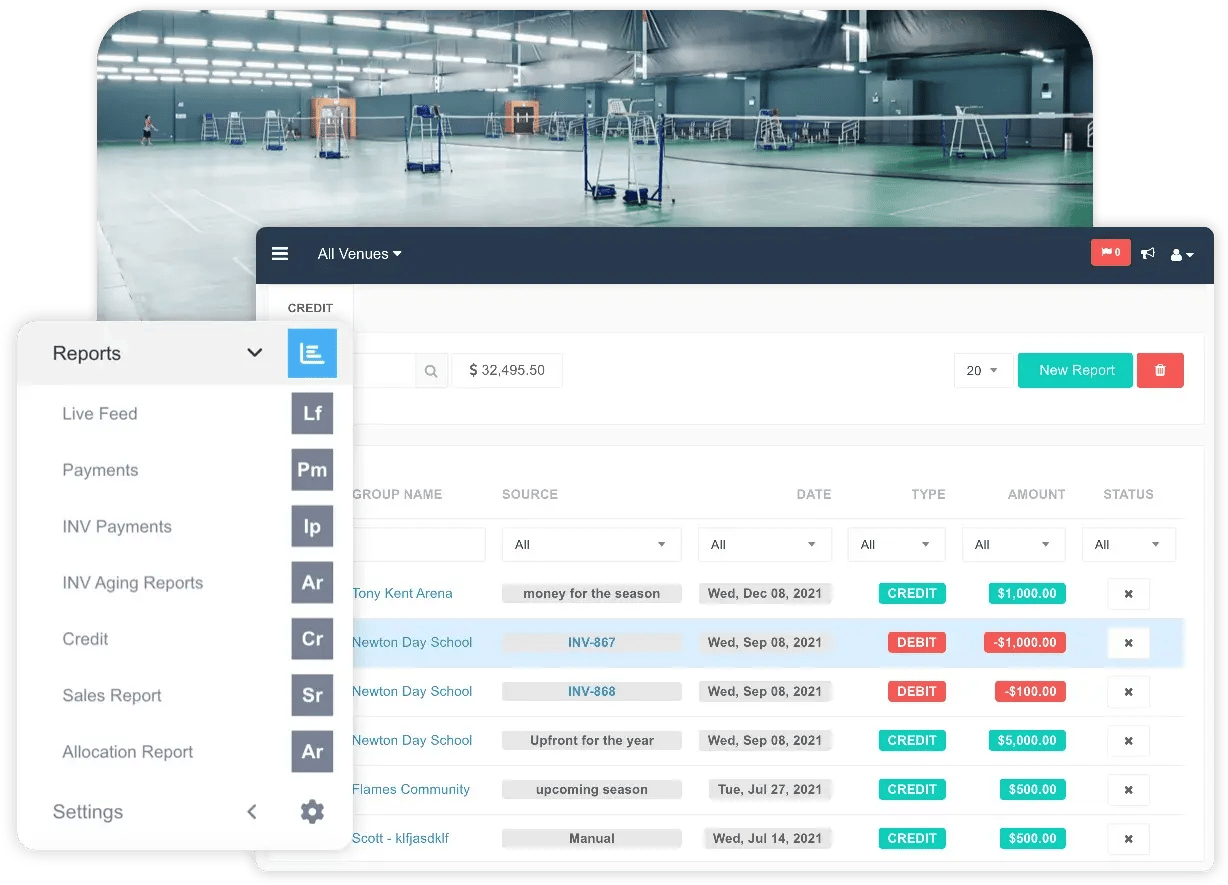1228x885 pixels.
Task: Open the Source filter dropdown
Action: click(x=591, y=545)
